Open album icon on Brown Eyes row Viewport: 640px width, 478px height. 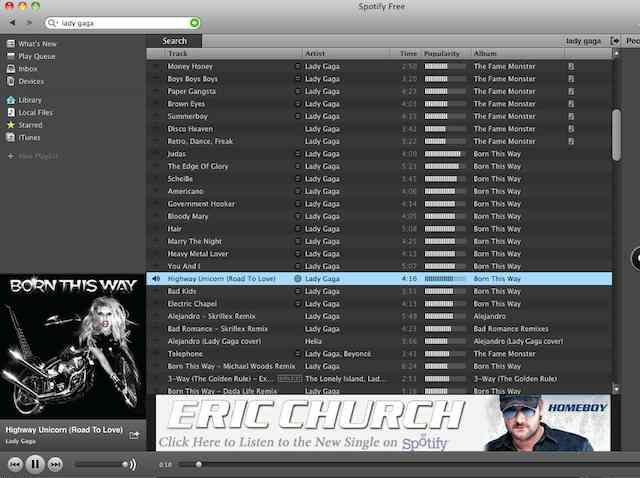point(571,104)
